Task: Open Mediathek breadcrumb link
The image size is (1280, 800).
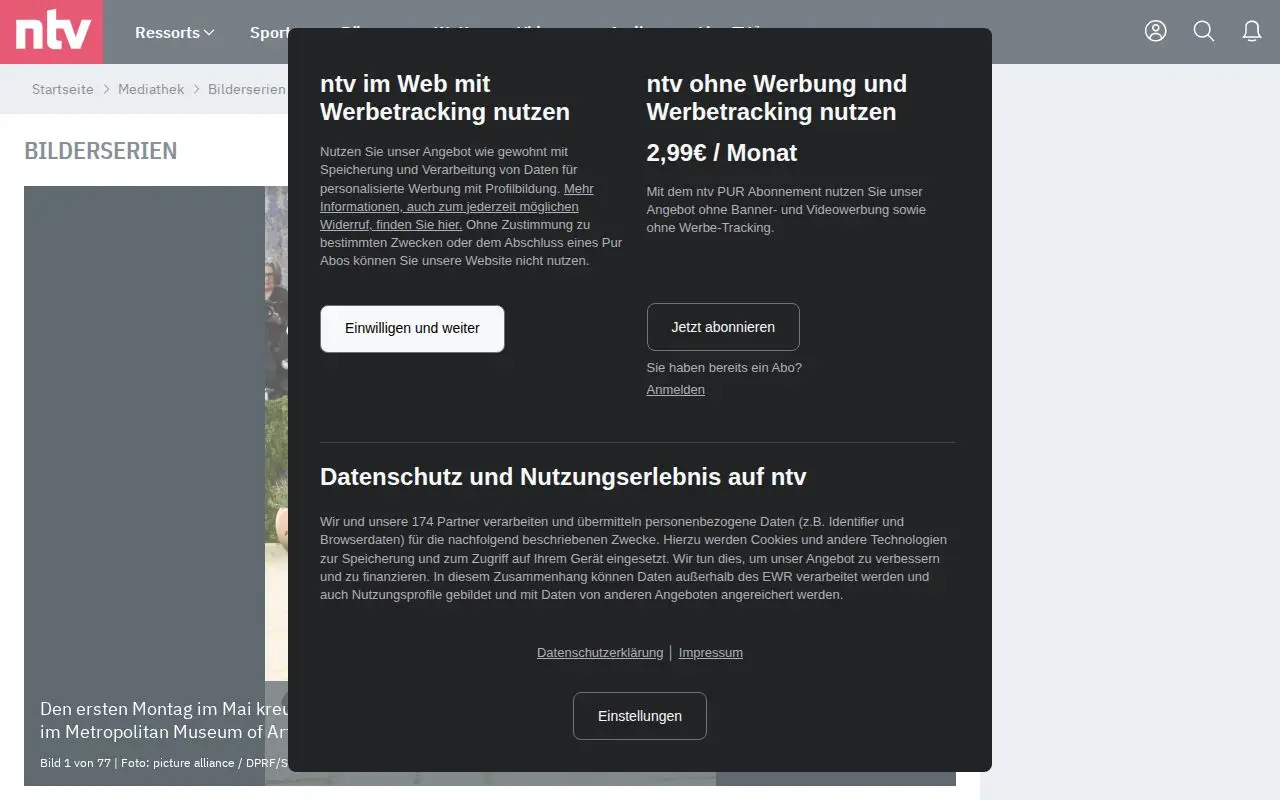Action: click(151, 89)
